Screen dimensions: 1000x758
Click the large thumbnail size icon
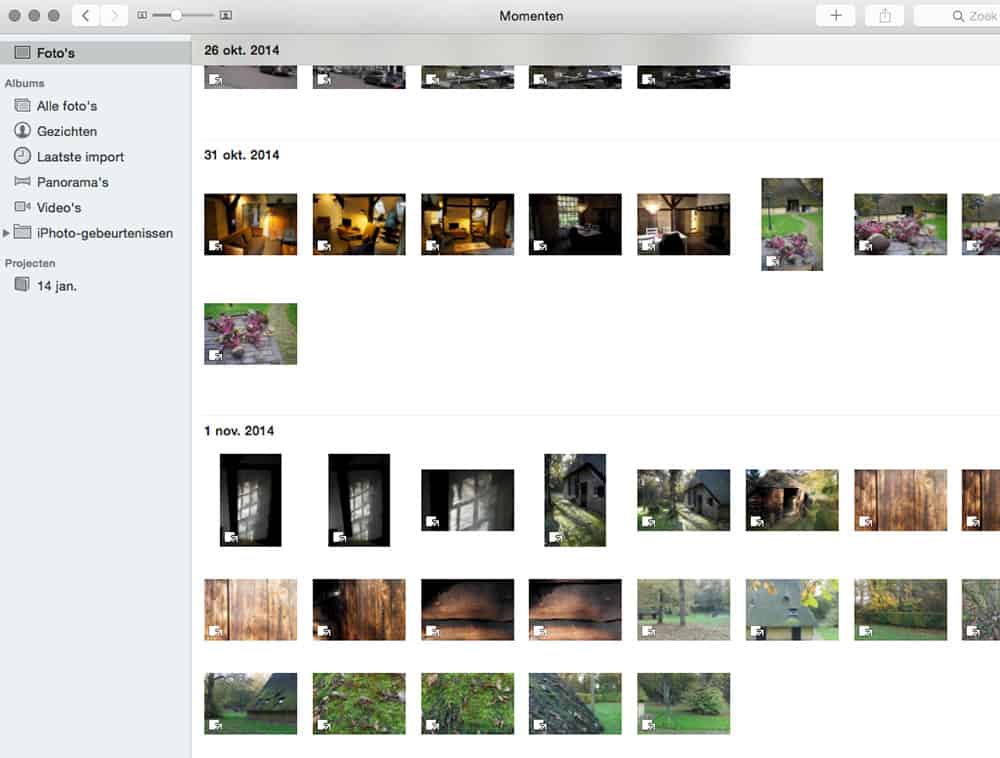225,16
